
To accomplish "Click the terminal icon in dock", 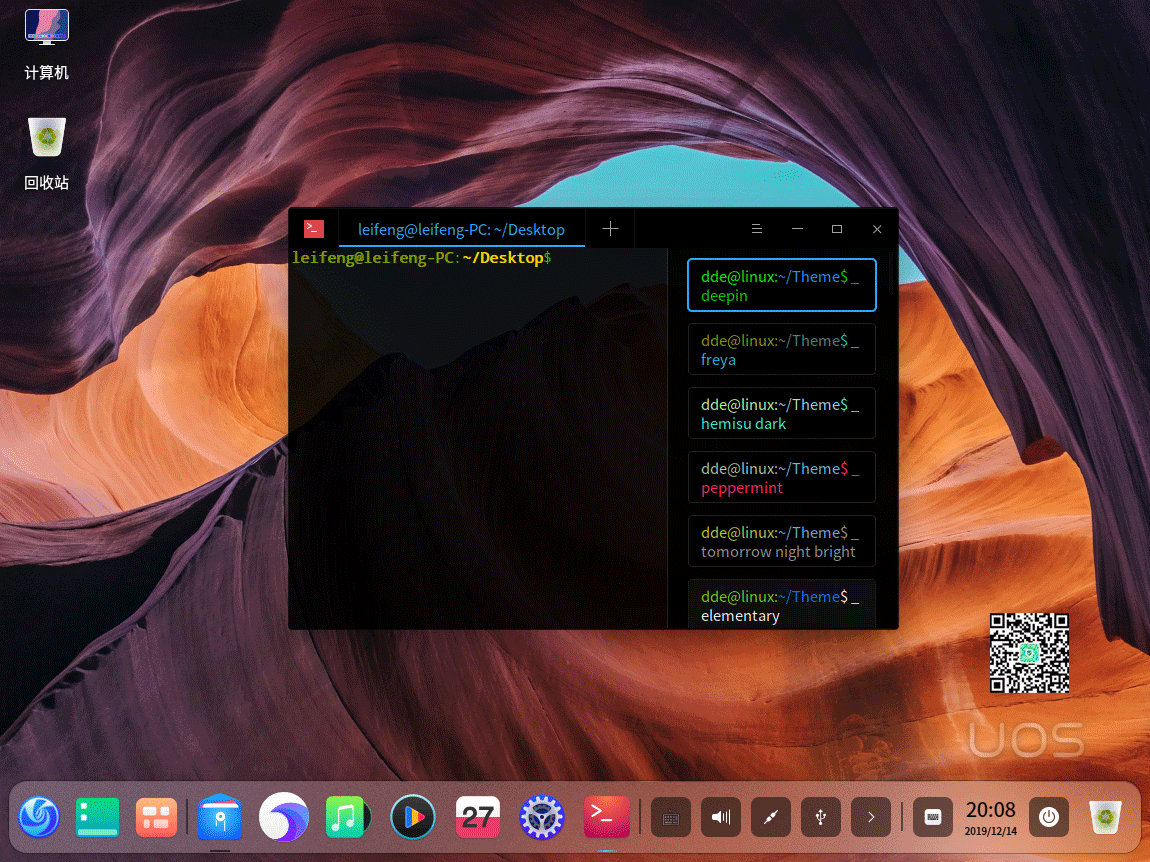I will coord(606,817).
